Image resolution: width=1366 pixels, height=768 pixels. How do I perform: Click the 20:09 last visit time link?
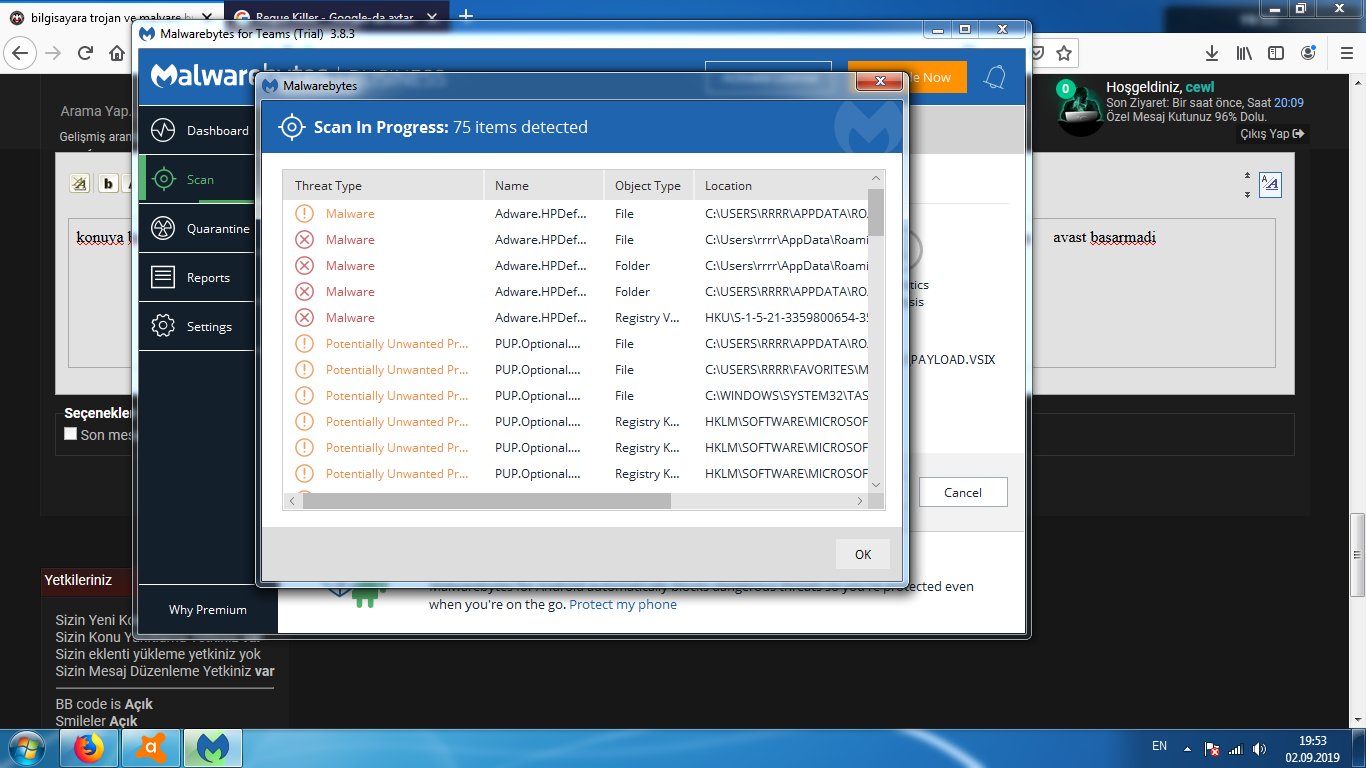pyautogui.click(x=1288, y=103)
